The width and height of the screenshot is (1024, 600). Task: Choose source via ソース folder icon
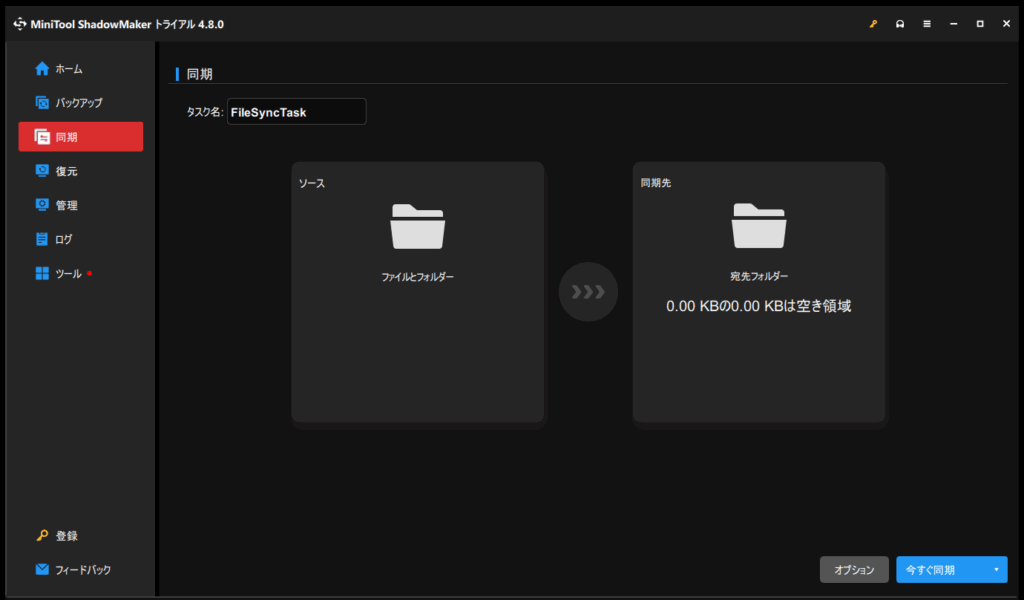[417, 226]
